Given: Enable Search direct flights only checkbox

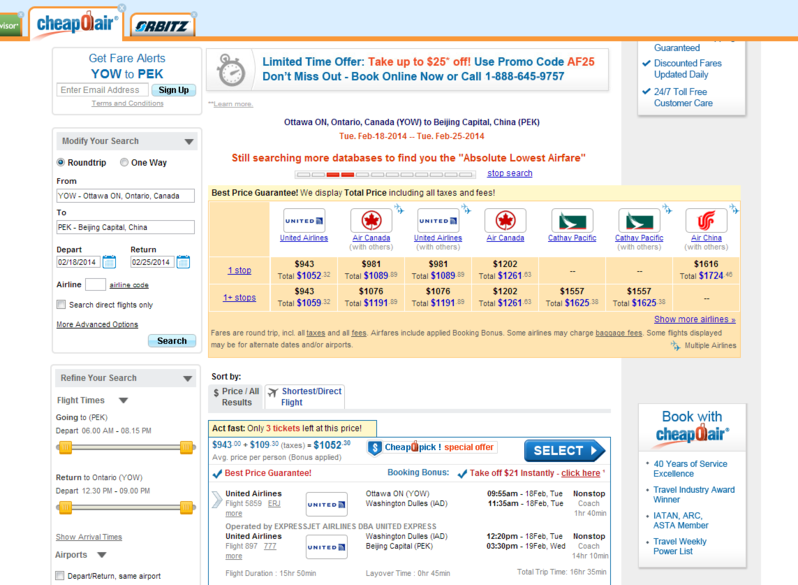Looking at the screenshot, I should [62, 305].
